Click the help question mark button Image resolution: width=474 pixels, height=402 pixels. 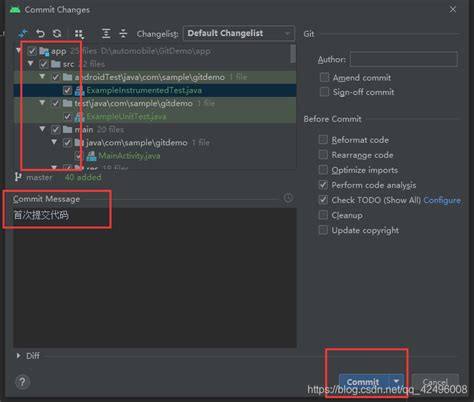point(22,382)
